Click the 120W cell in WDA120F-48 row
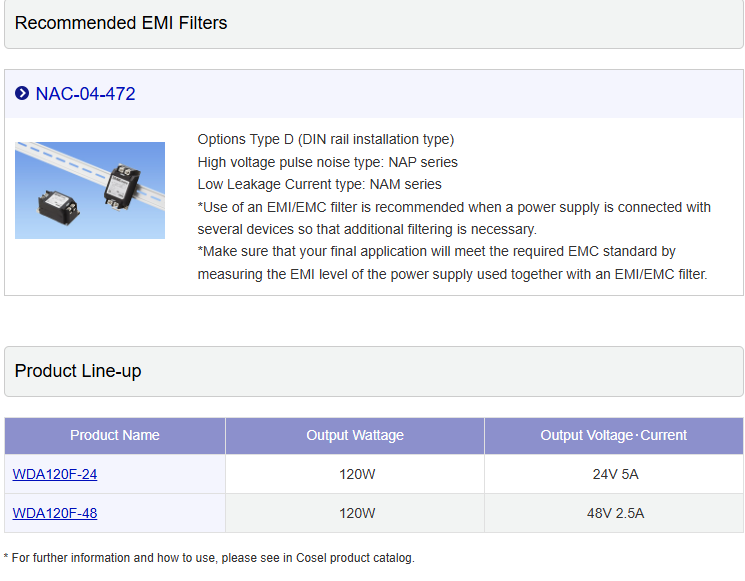Viewport: 745px width, 581px height. pos(355,513)
